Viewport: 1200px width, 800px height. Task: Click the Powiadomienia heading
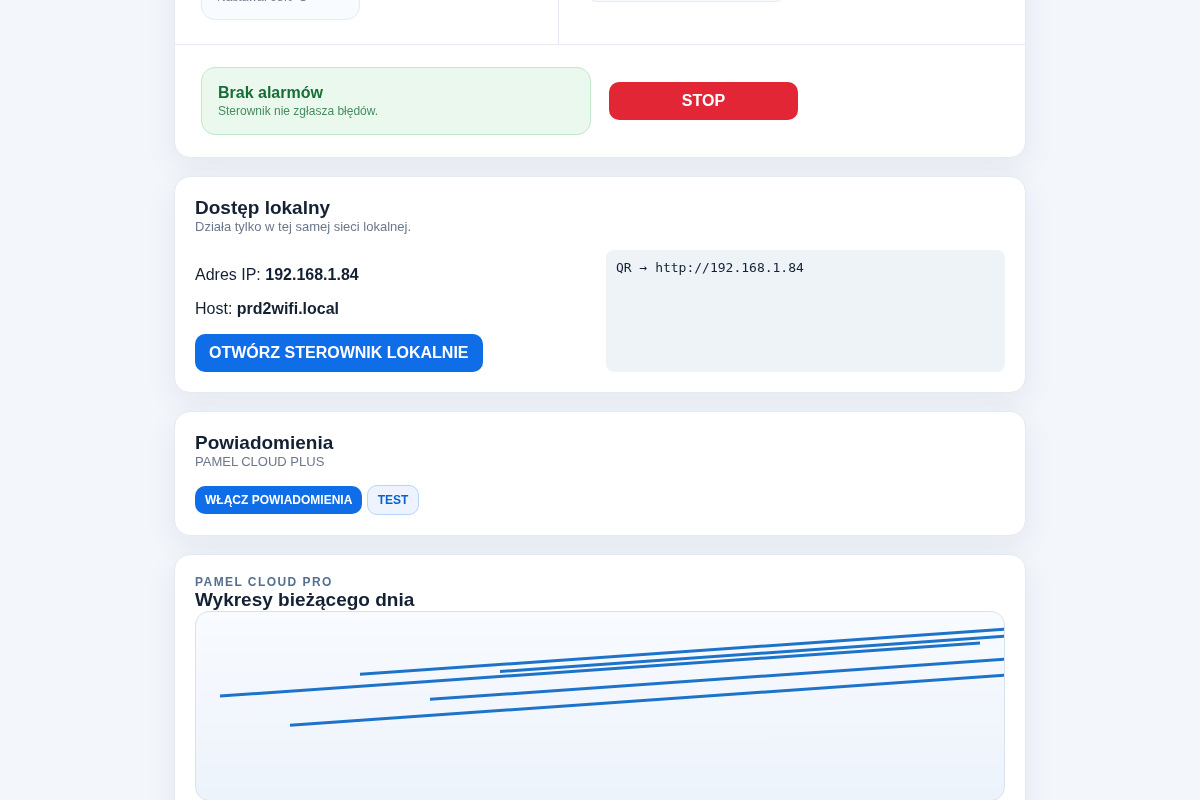point(264,443)
